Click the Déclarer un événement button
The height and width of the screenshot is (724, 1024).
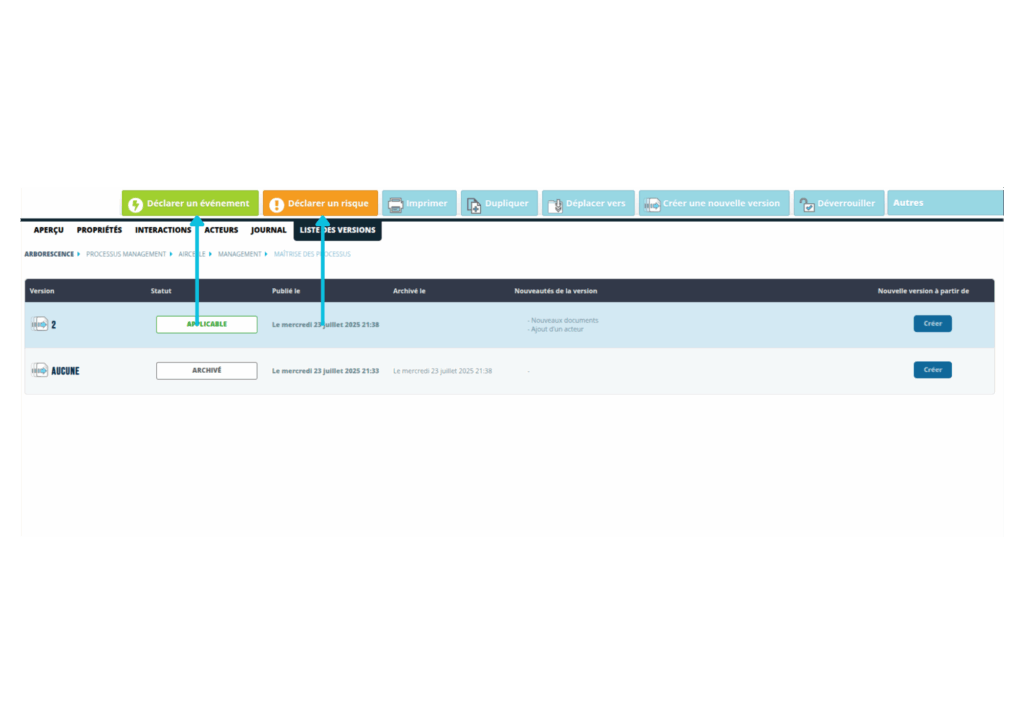[x=190, y=203]
